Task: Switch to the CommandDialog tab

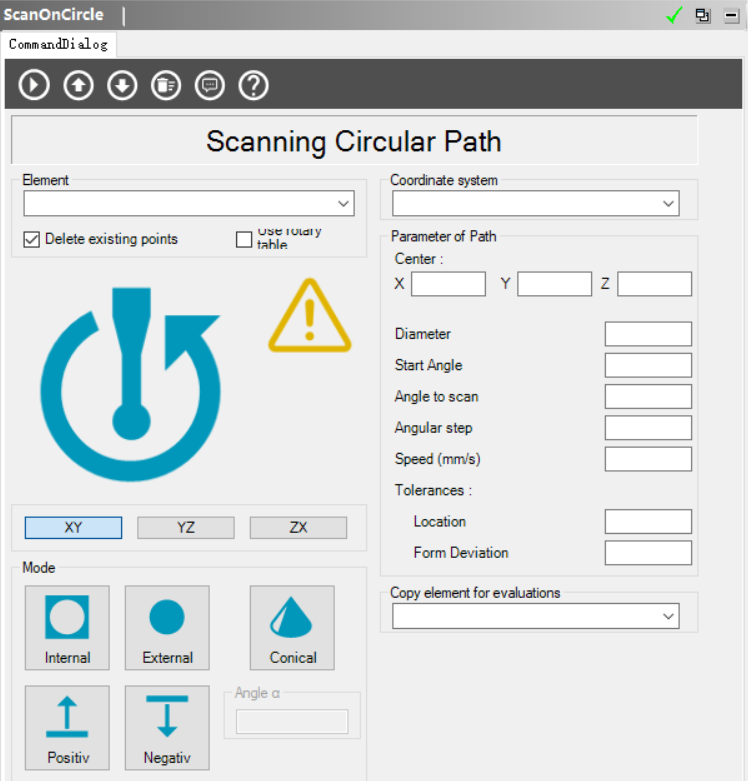Action: pyautogui.click(x=58, y=45)
